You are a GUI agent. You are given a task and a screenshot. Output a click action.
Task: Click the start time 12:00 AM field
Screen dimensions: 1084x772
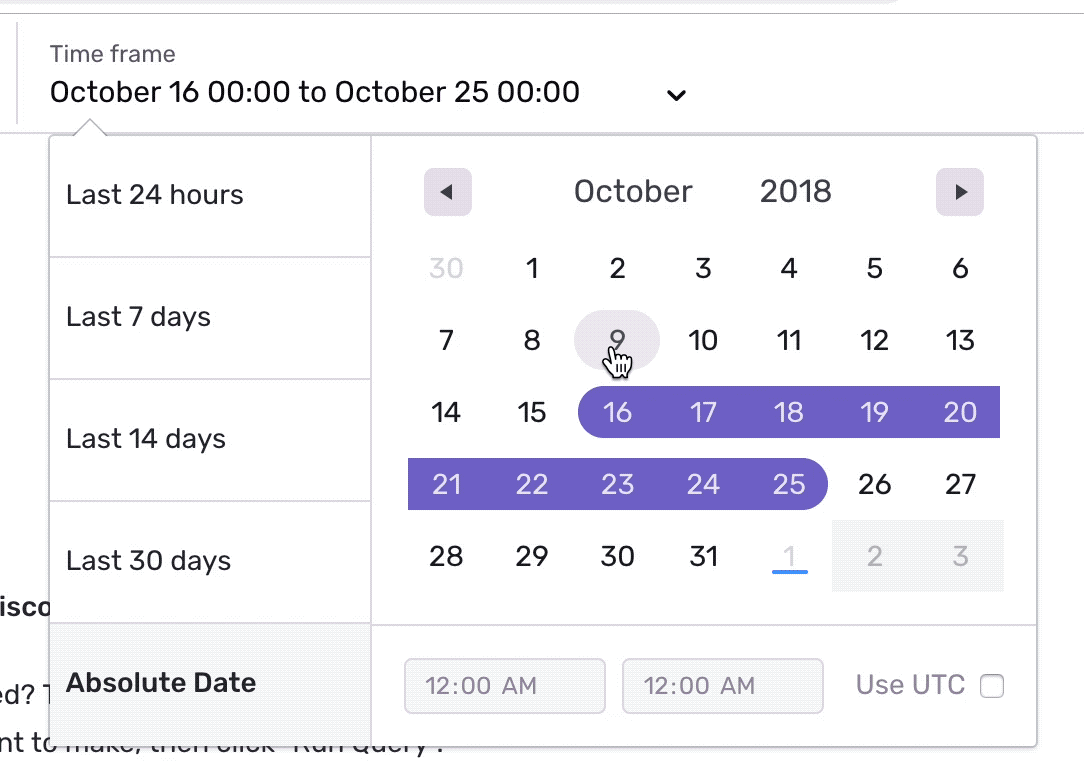505,686
